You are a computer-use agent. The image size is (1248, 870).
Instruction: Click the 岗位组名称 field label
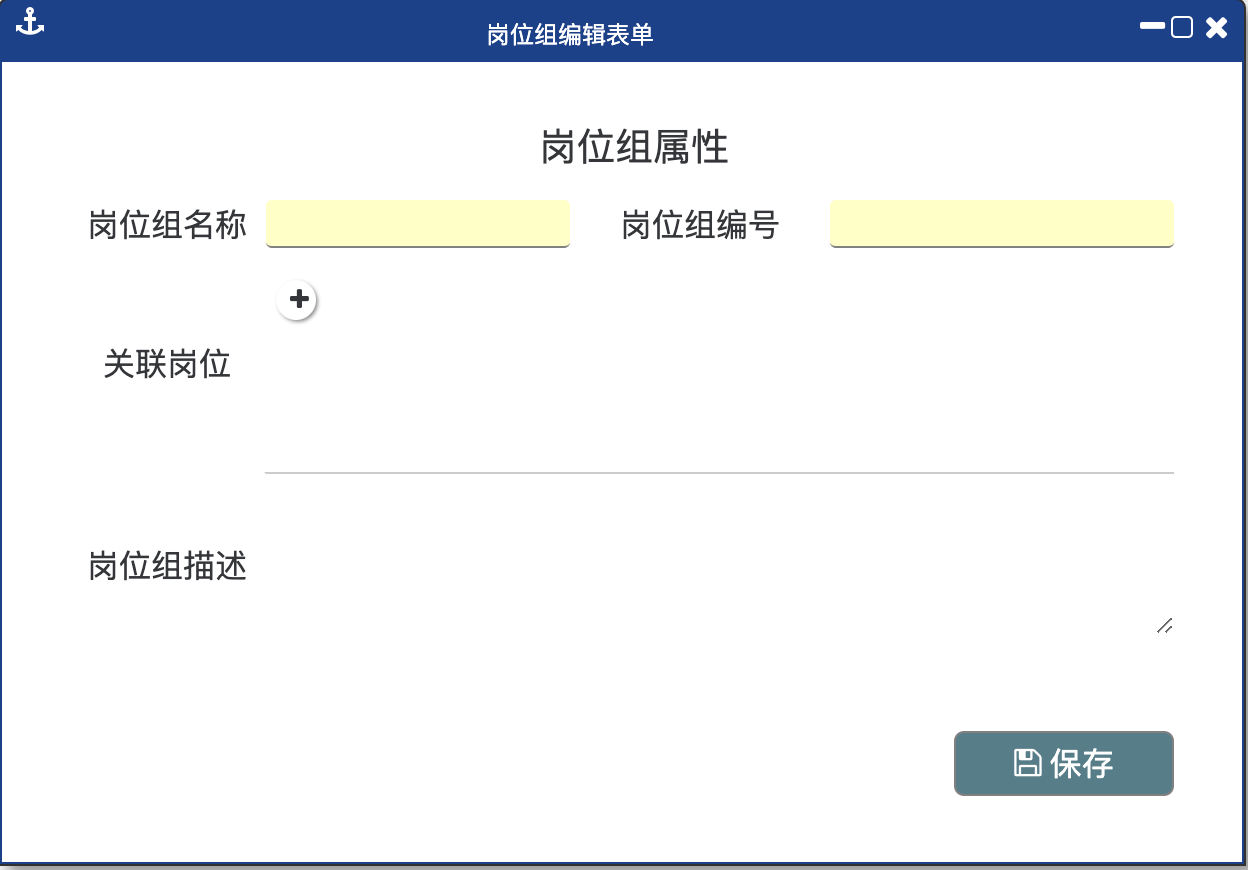tap(167, 225)
